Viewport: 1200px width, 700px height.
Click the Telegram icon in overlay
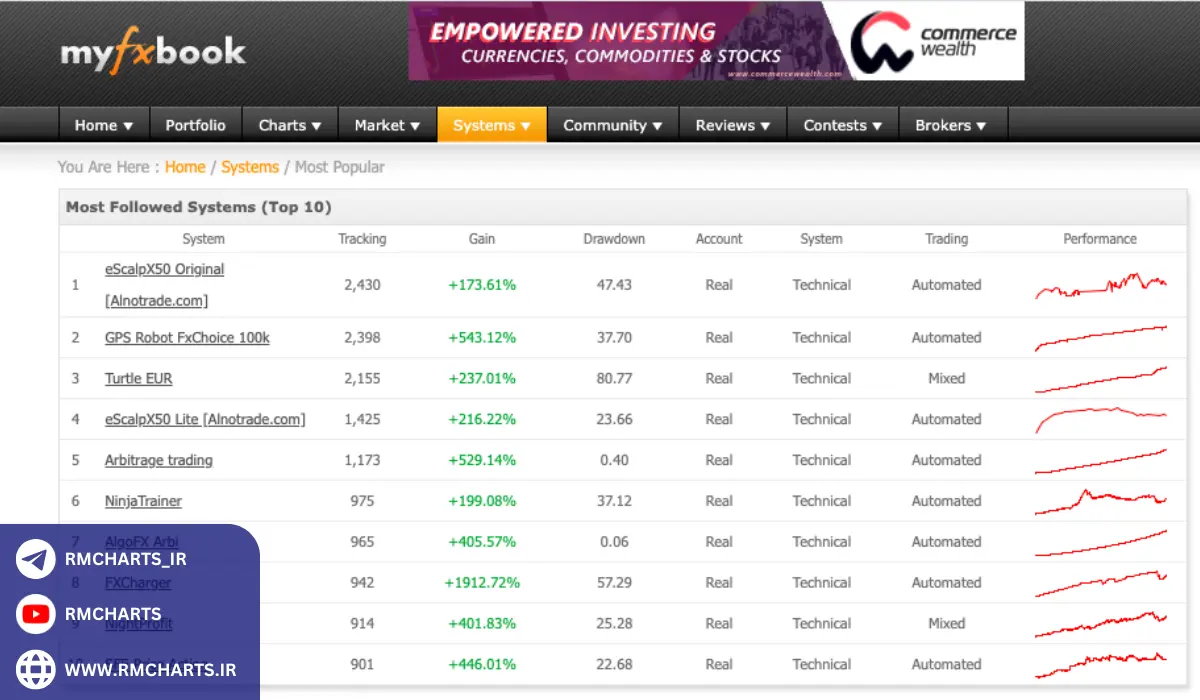click(x=36, y=559)
